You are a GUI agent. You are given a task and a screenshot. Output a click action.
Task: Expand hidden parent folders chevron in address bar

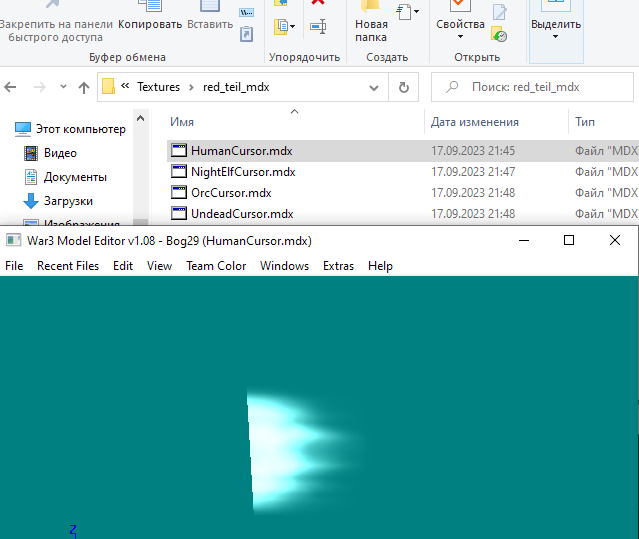pyautogui.click(x=125, y=86)
